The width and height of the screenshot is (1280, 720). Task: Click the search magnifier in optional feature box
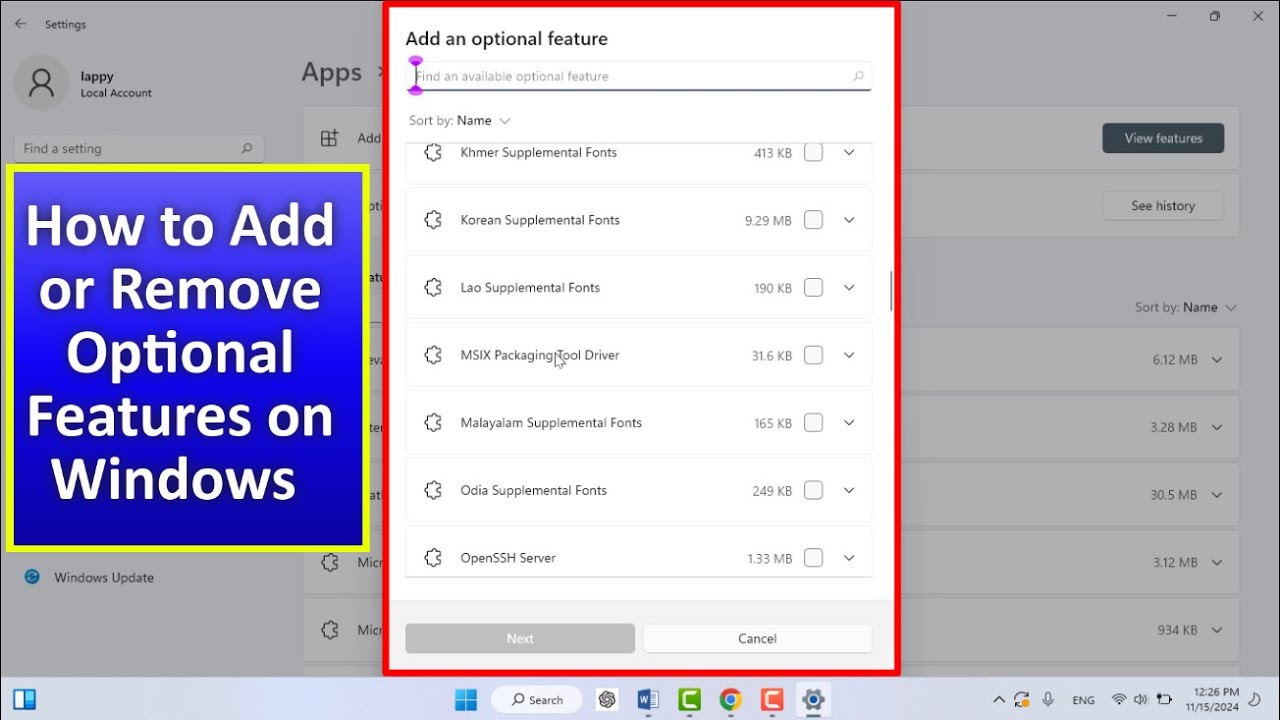coord(858,76)
